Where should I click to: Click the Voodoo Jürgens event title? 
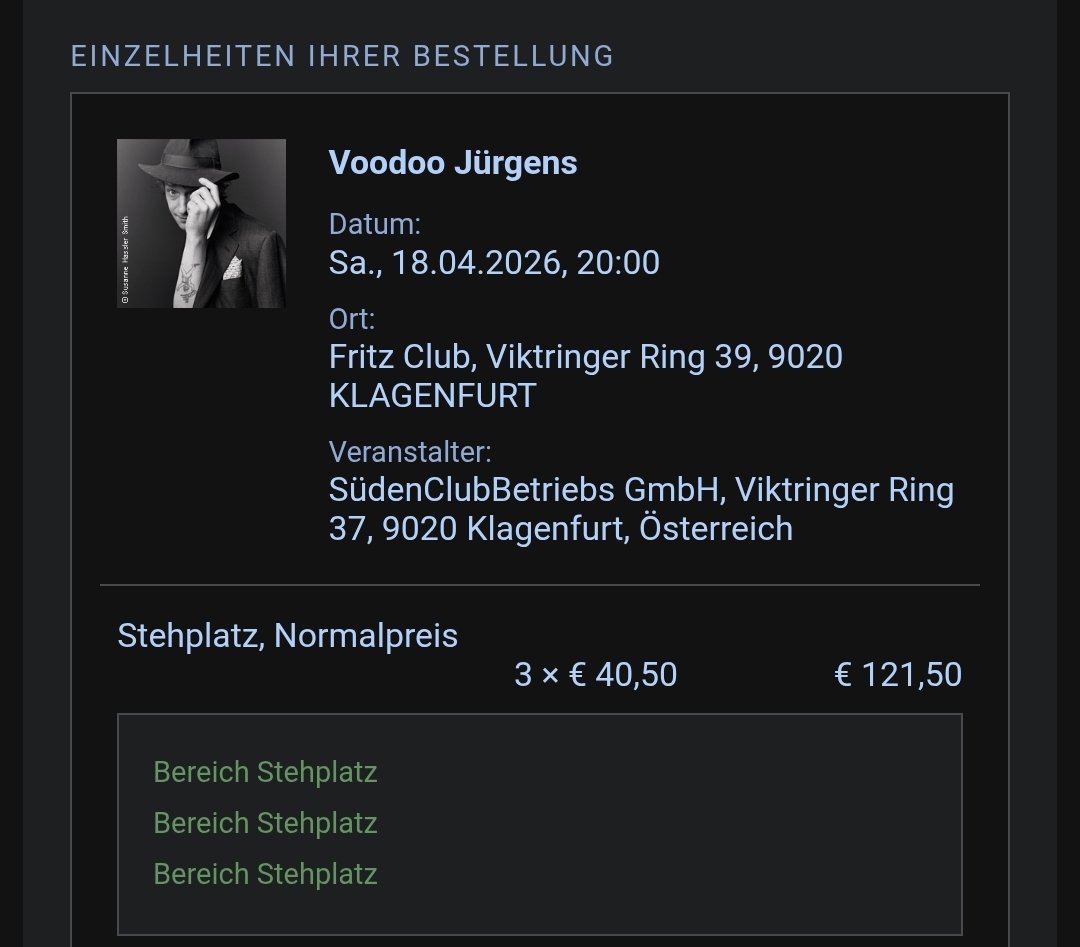tap(453, 163)
